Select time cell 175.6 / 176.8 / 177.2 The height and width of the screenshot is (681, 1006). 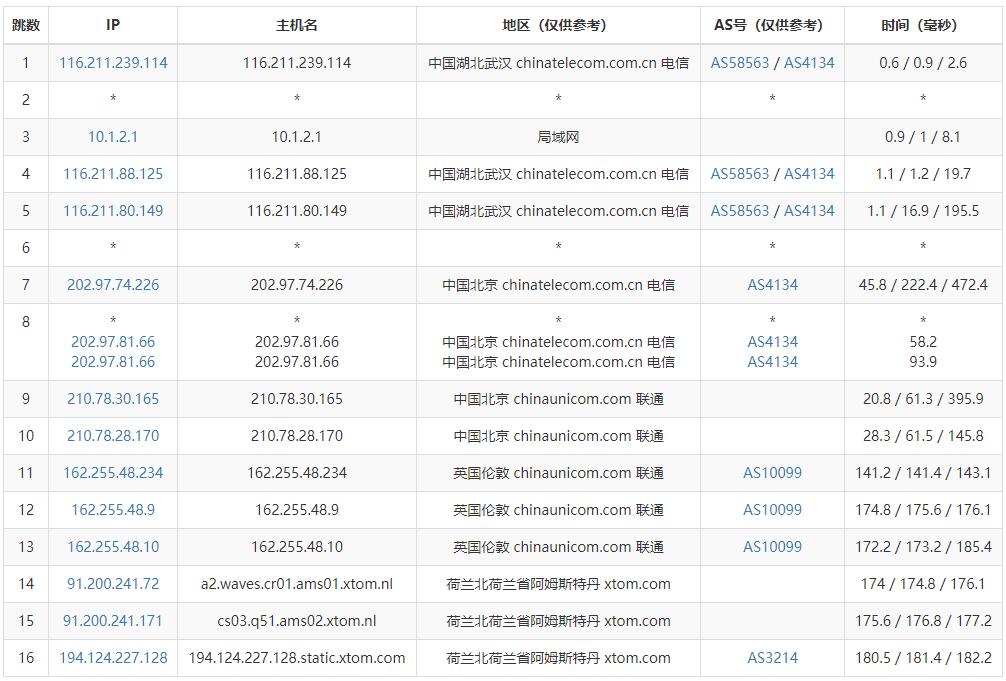click(x=923, y=621)
